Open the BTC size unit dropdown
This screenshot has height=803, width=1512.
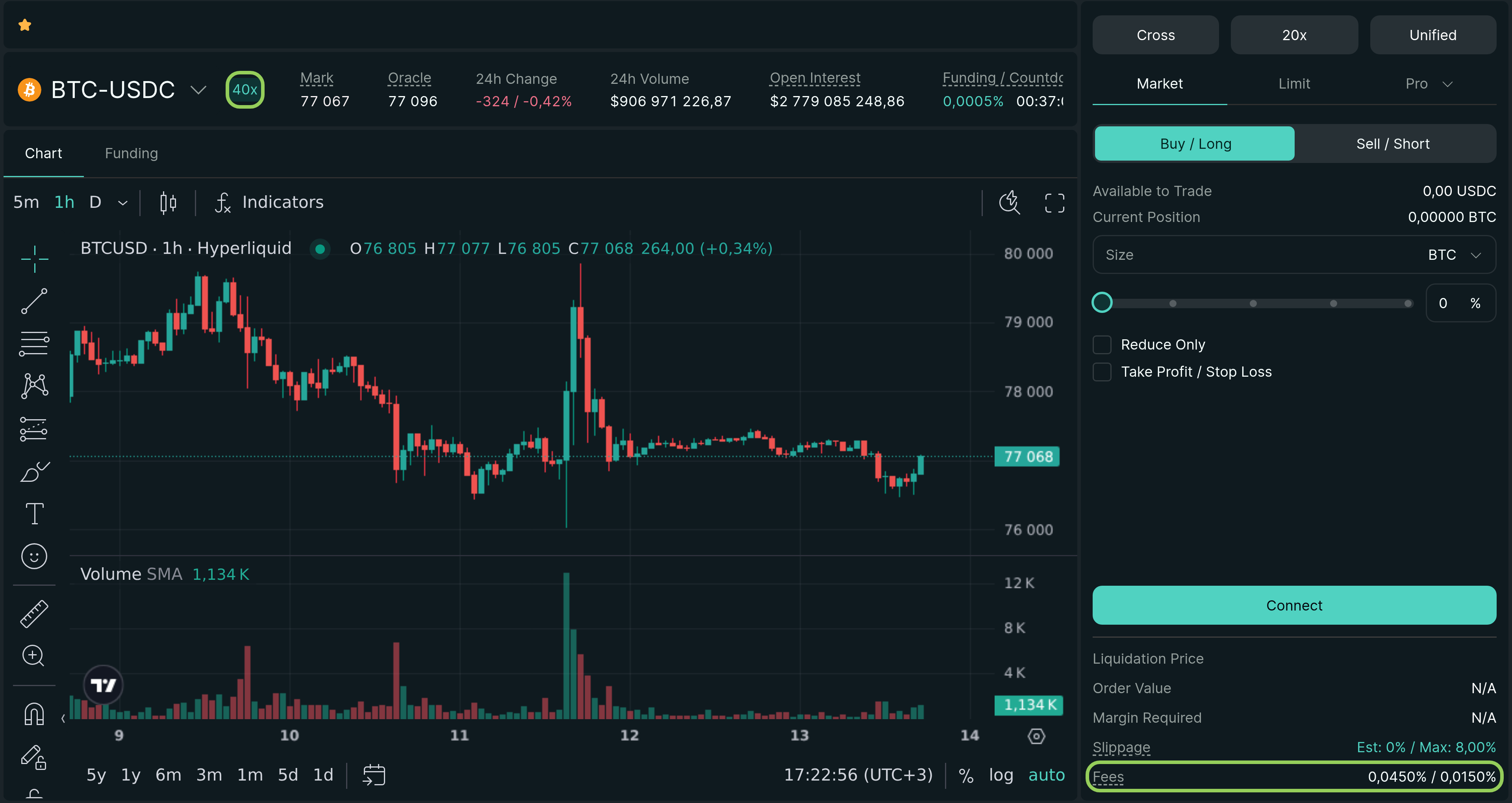click(x=1455, y=255)
